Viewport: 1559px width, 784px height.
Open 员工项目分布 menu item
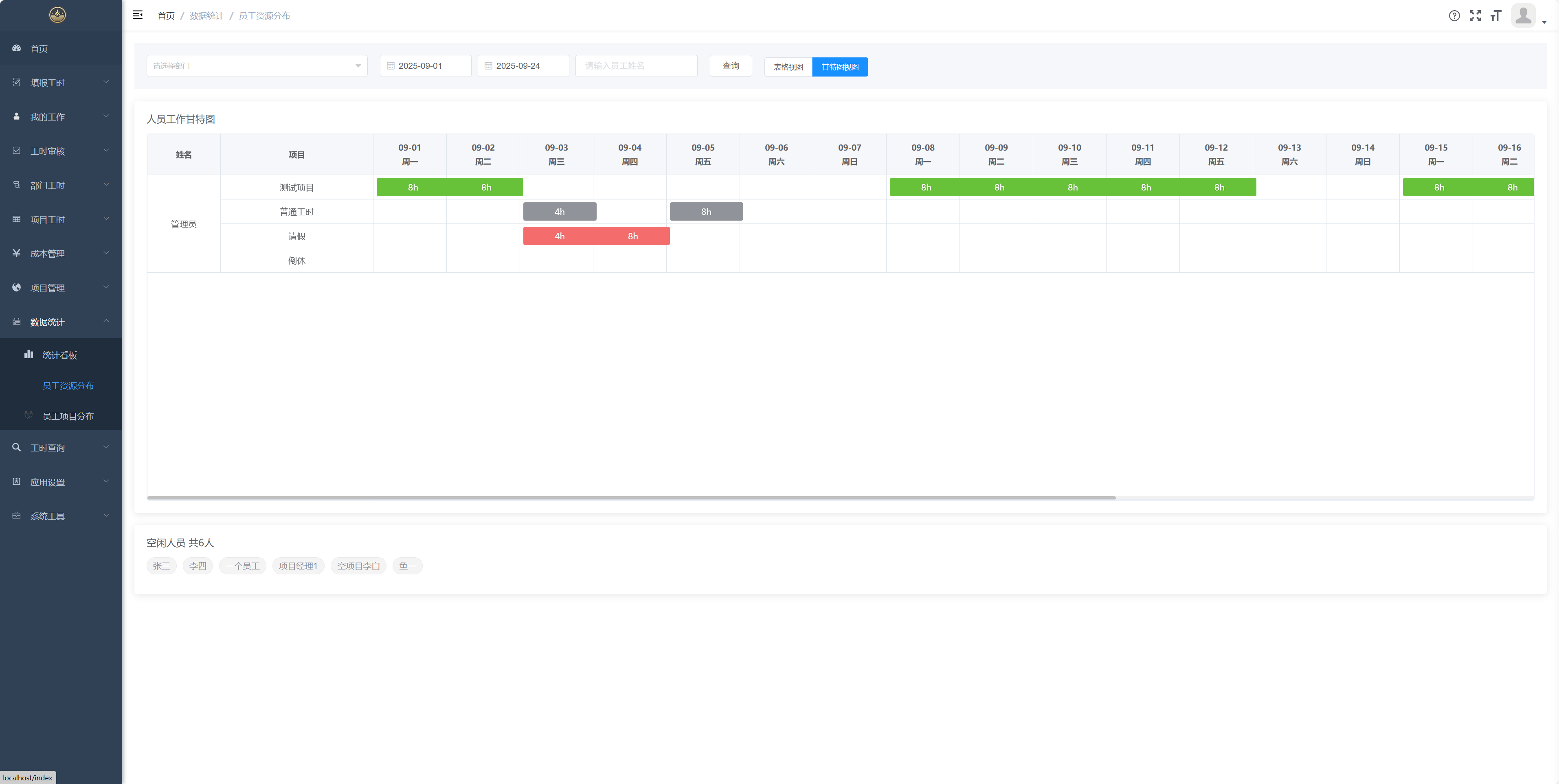click(68, 416)
